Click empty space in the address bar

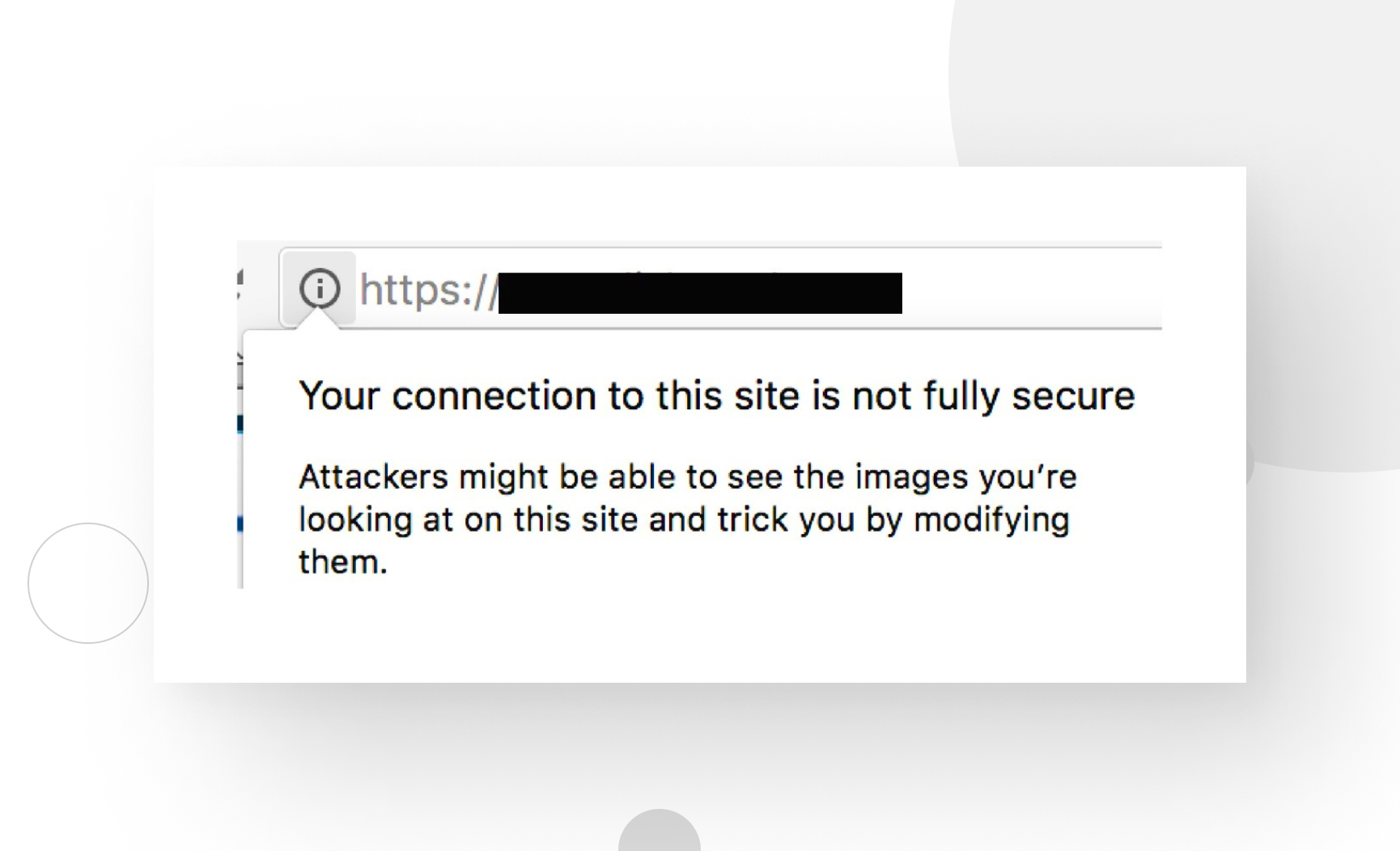pos(1032,289)
